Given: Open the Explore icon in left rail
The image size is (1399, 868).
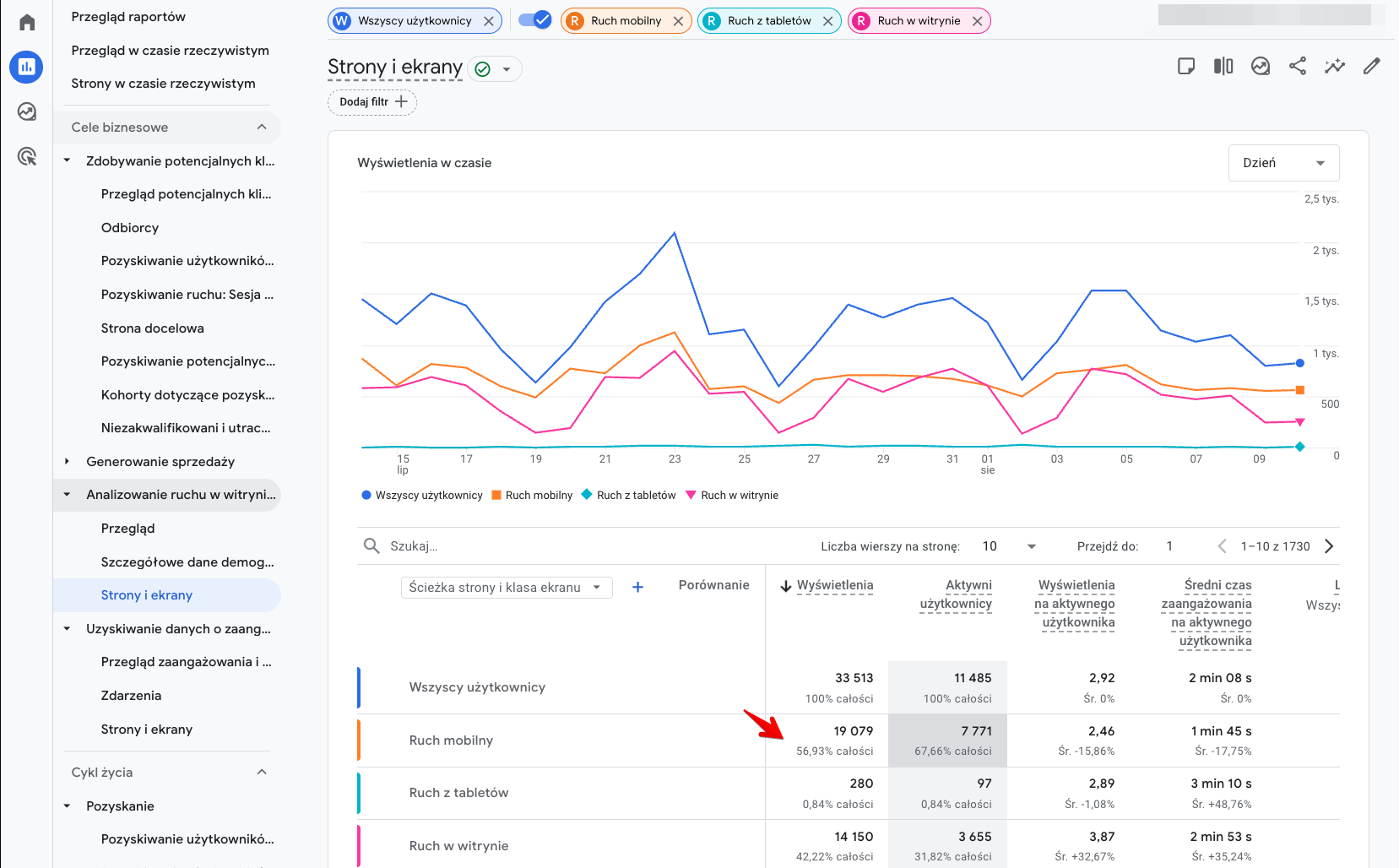Looking at the screenshot, I should point(27,111).
